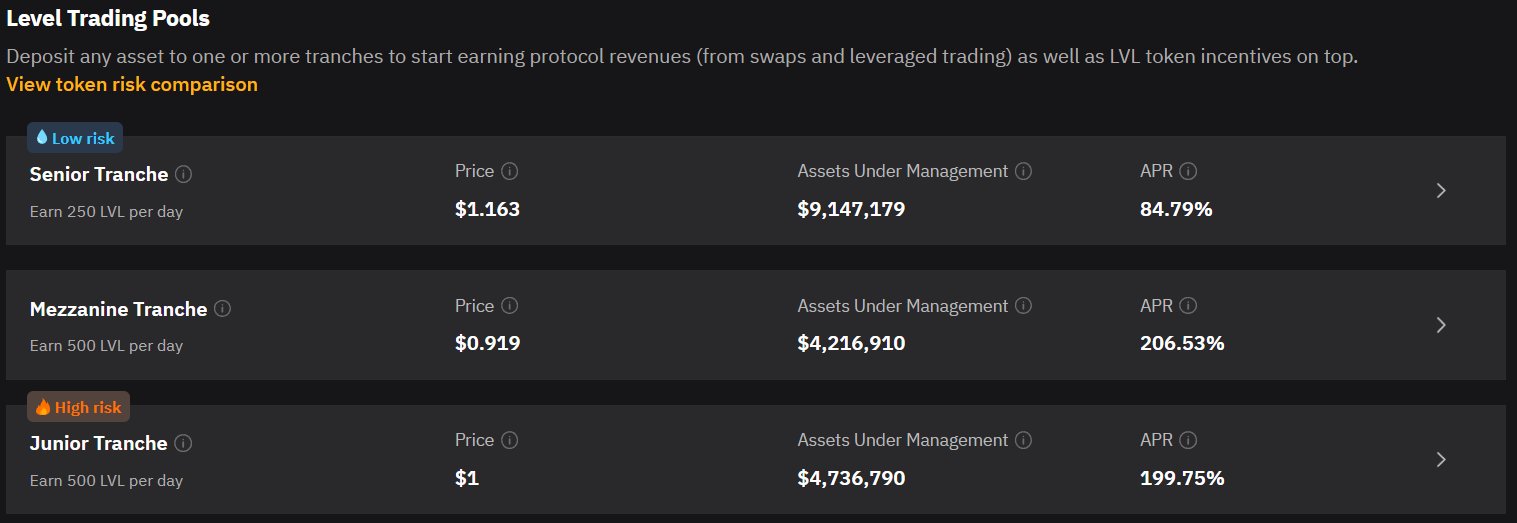The width and height of the screenshot is (1517, 523).
Task: Open the View token risk comparison link
Action: pos(132,84)
